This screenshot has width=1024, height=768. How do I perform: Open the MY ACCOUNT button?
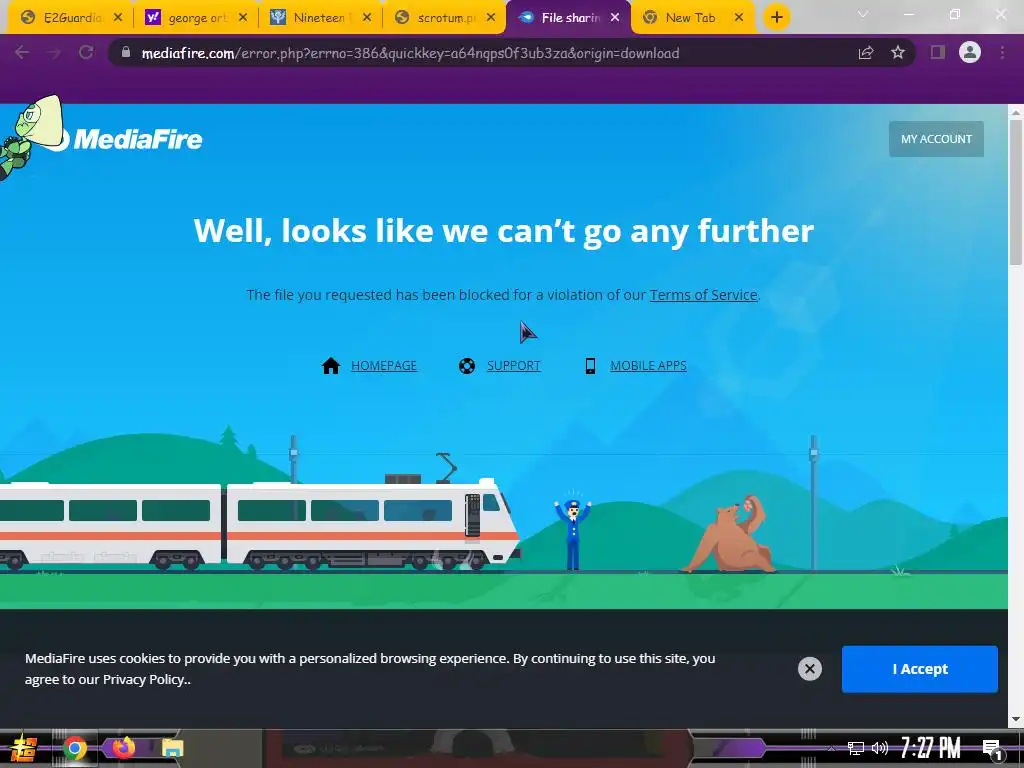tap(936, 139)
